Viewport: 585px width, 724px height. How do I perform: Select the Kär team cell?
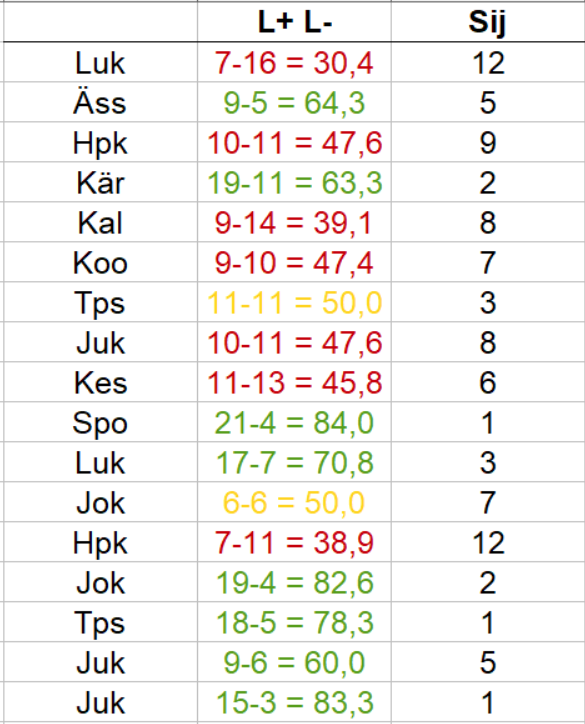pyautogui.click(x=100, y=182)
